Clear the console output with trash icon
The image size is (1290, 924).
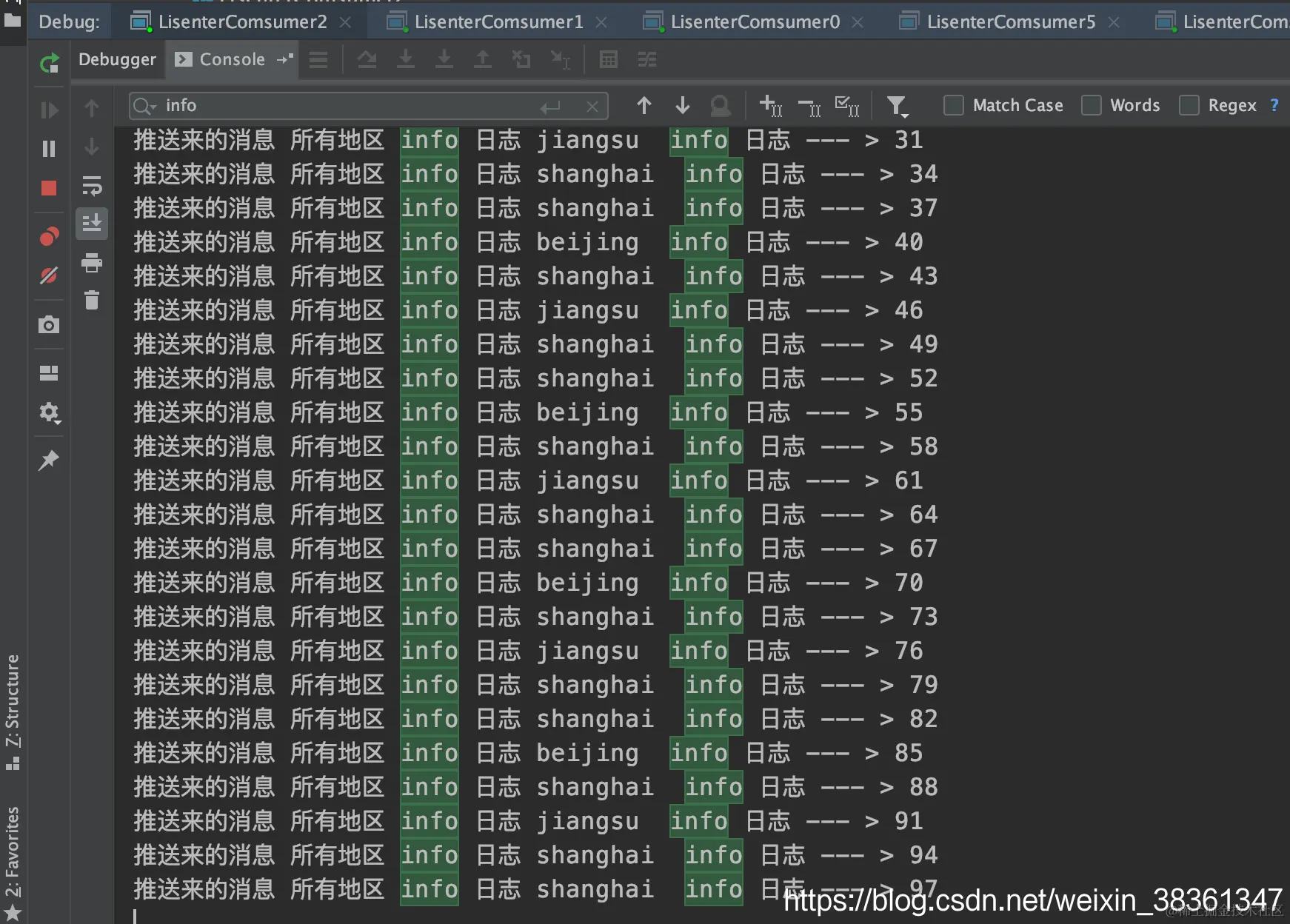pos(92,300)
